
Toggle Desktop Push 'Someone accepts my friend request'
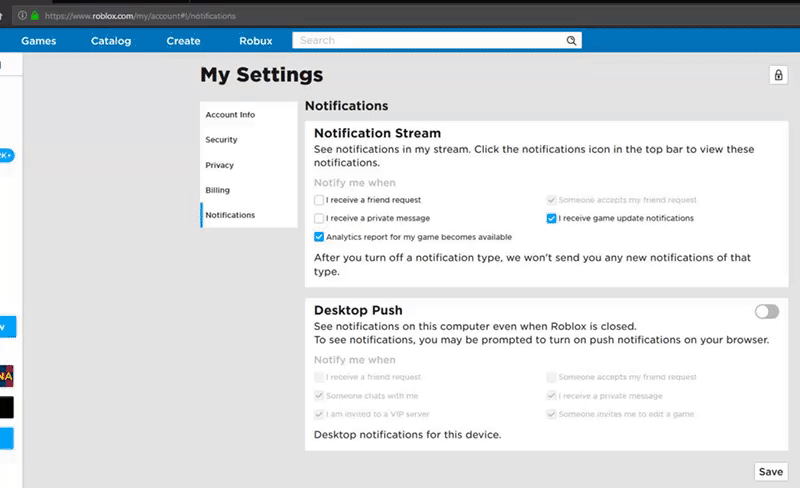[x=551, y=377]
